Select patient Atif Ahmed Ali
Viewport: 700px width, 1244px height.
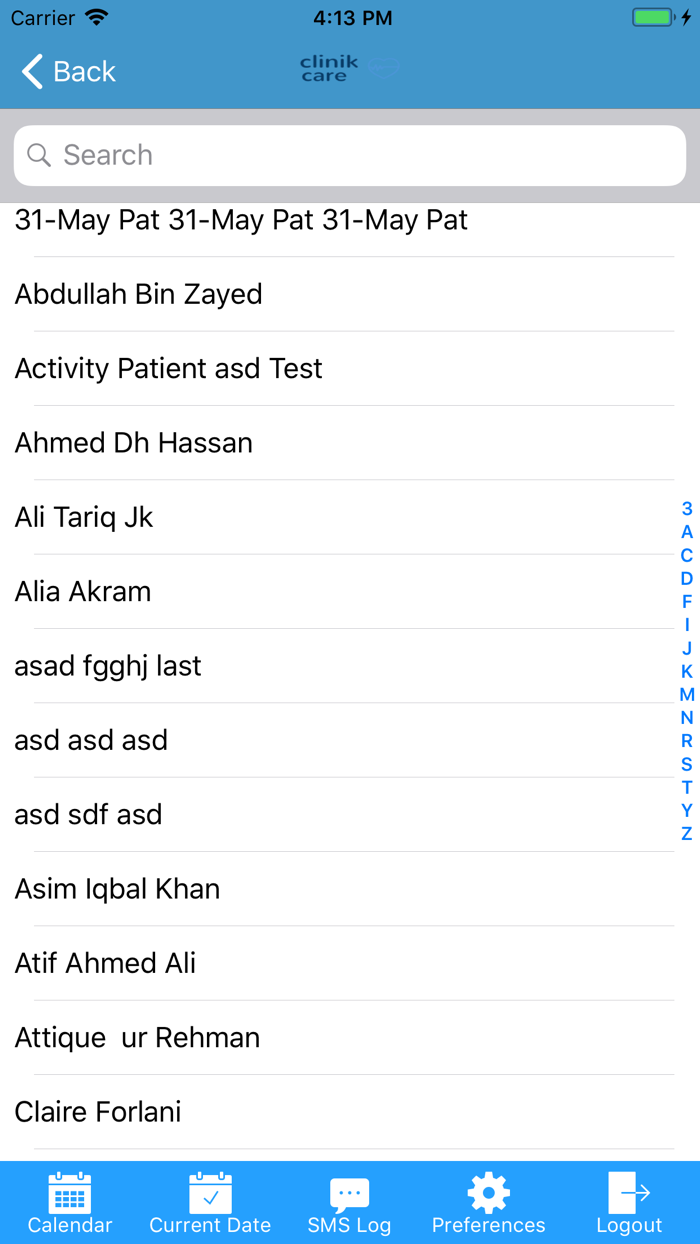105,963
